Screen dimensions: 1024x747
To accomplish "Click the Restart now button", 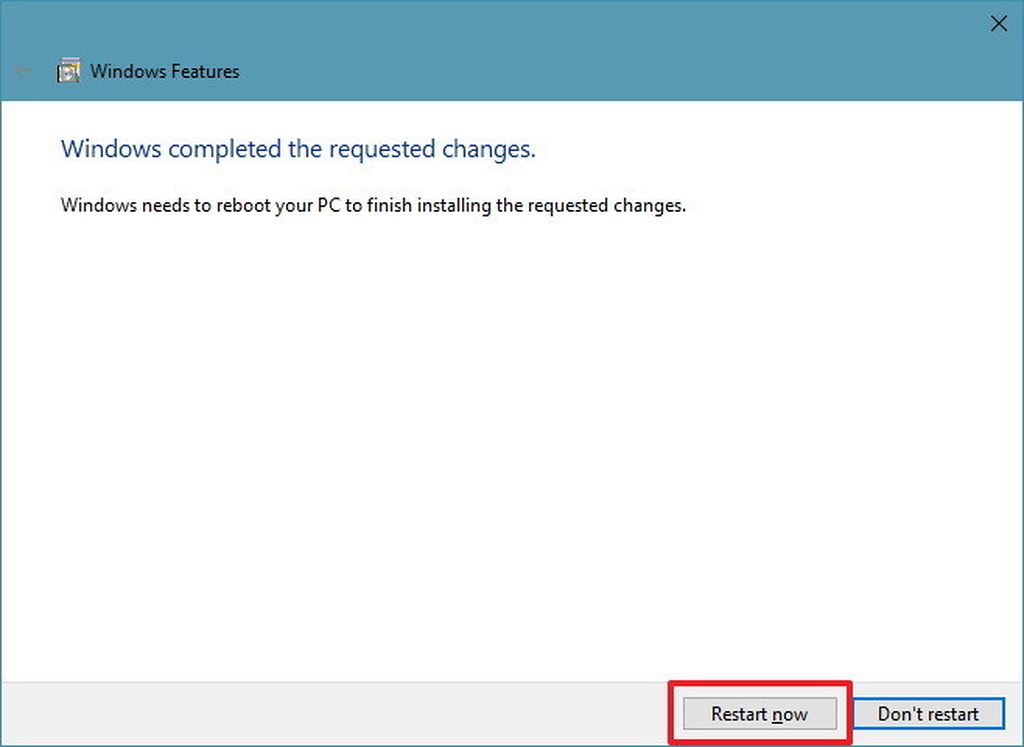I will pos(760,714).
